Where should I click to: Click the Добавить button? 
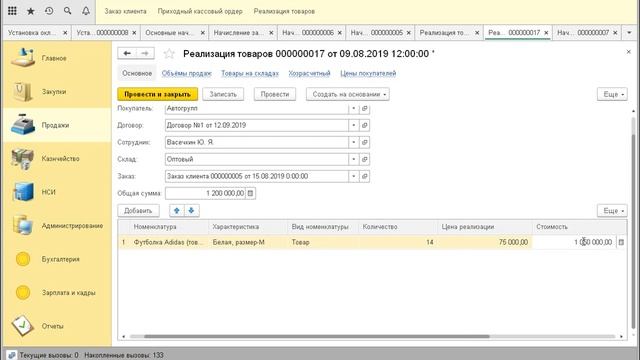138,211
